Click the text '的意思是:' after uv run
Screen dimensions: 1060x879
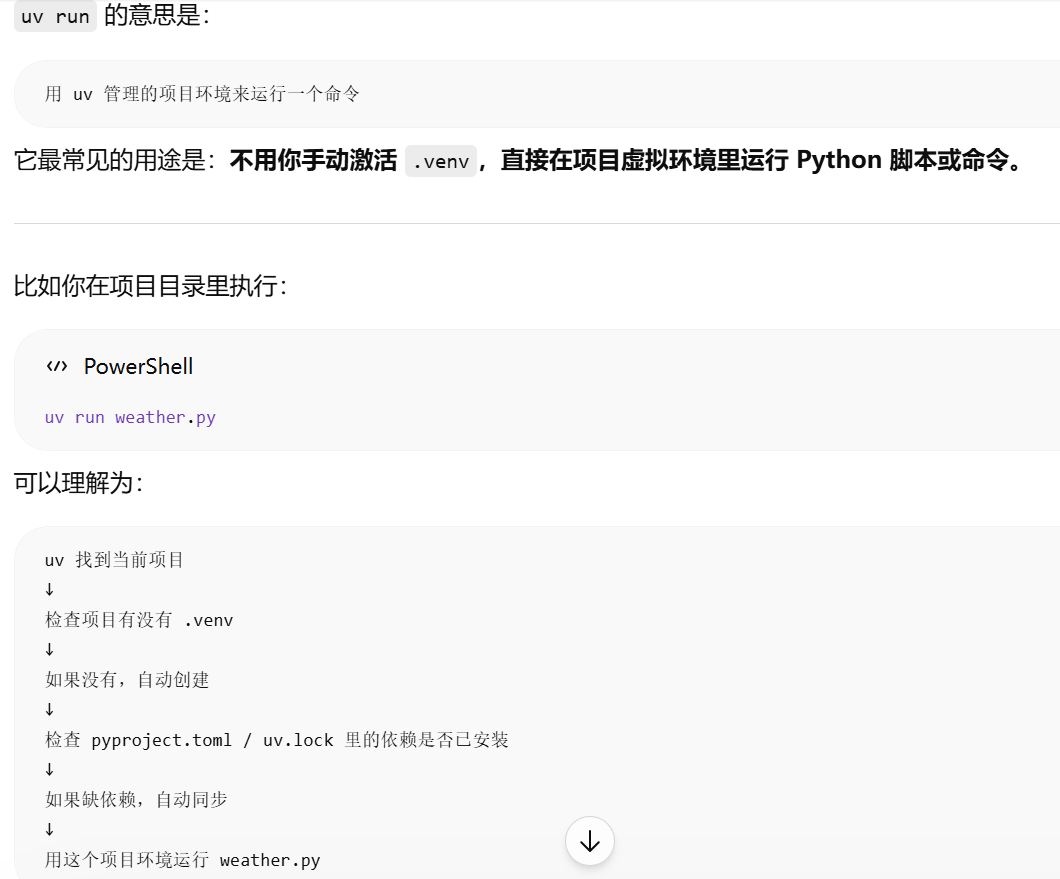click(157, 16)
